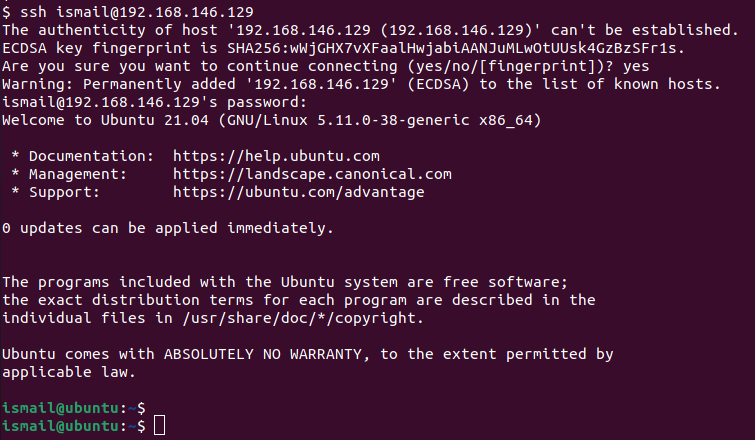Click the kernel version 5.11.0-38-generic text
The width and height of the screenshot is (755, 440).
393,120
